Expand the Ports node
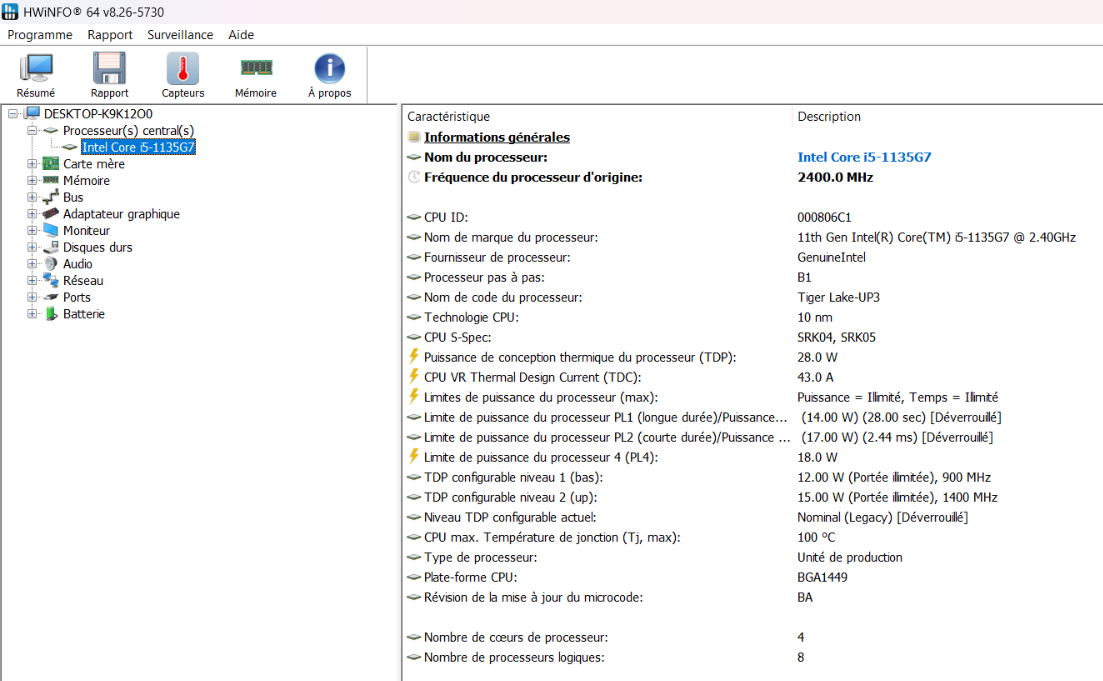This screenshot has width=1103, height=681. [32, 297]
